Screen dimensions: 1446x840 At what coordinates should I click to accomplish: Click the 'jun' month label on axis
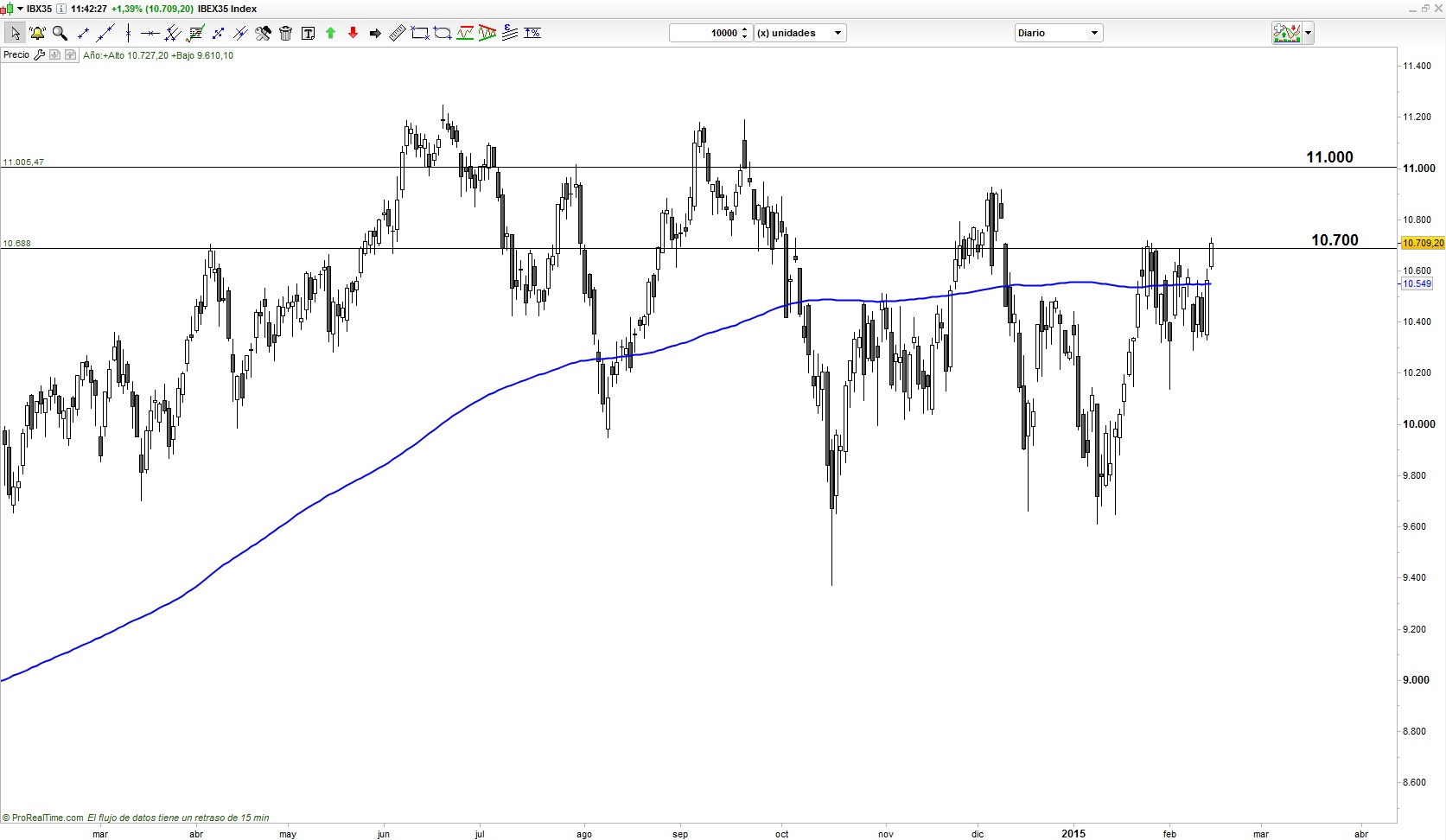click(x=384, y=835)
